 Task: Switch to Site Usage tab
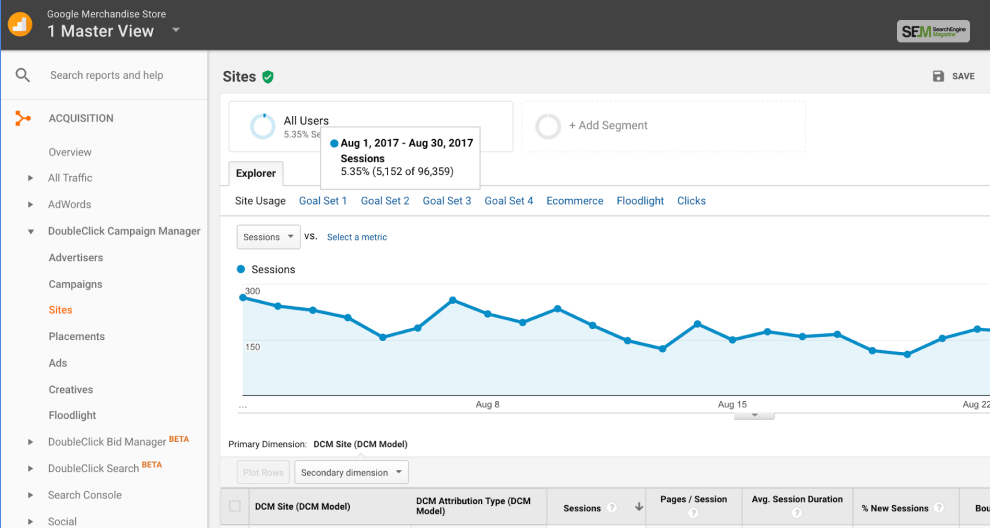[x=260, y=201]
